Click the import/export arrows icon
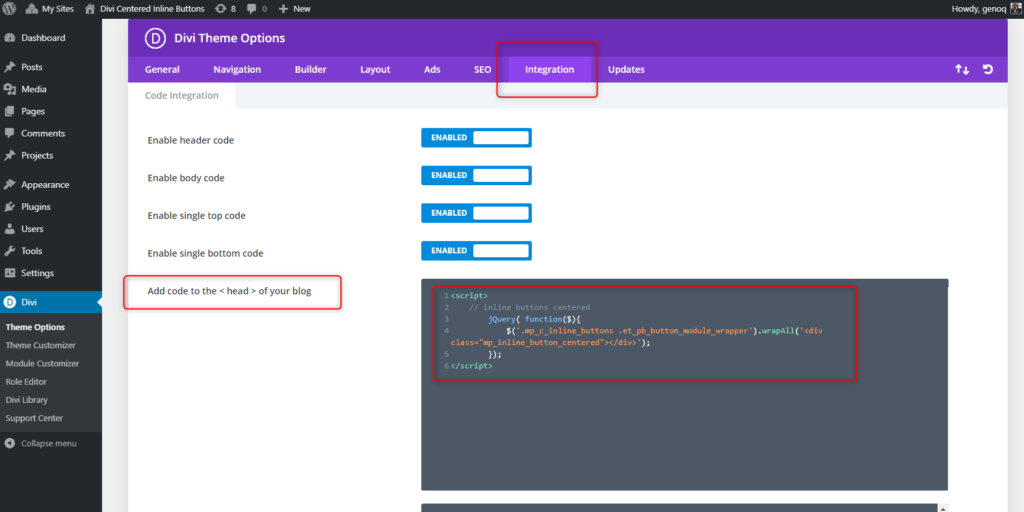 click(962, 69)
